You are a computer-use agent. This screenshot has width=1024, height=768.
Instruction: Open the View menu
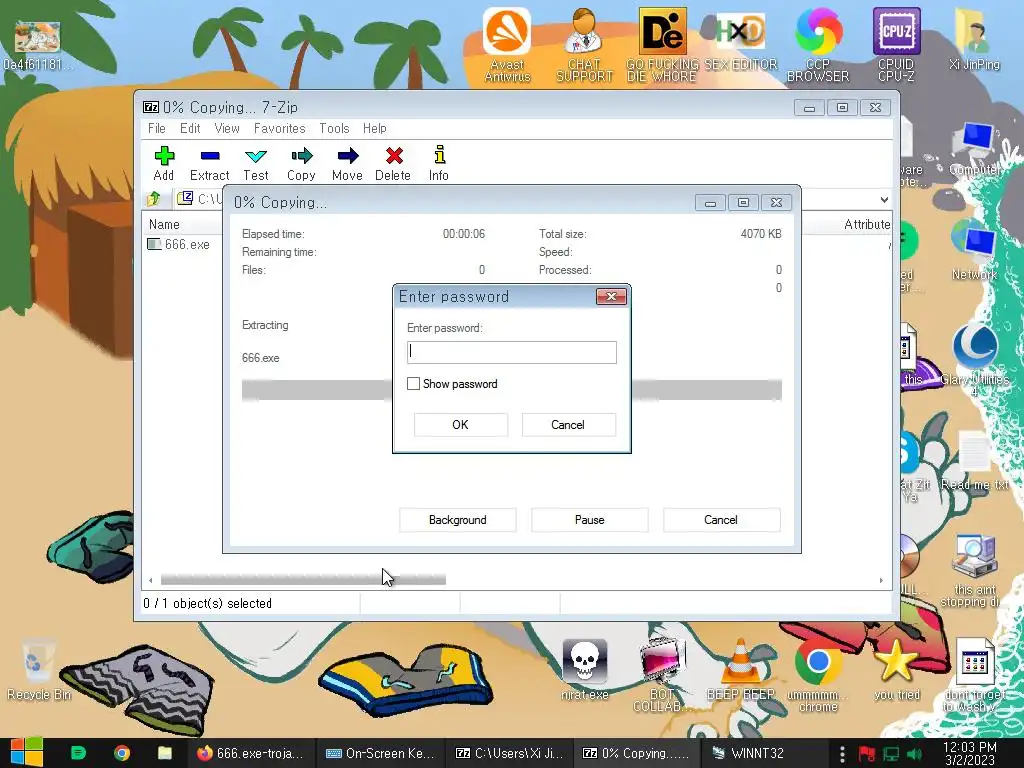(x=227, y=128)
